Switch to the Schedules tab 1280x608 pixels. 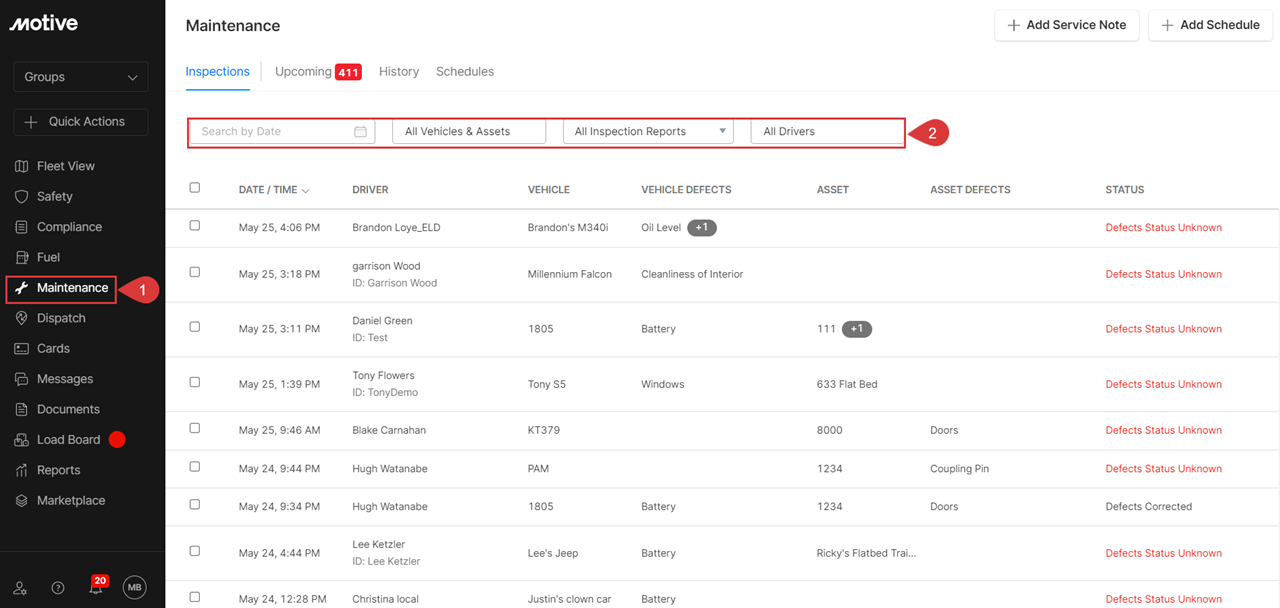tap(465, 72)
